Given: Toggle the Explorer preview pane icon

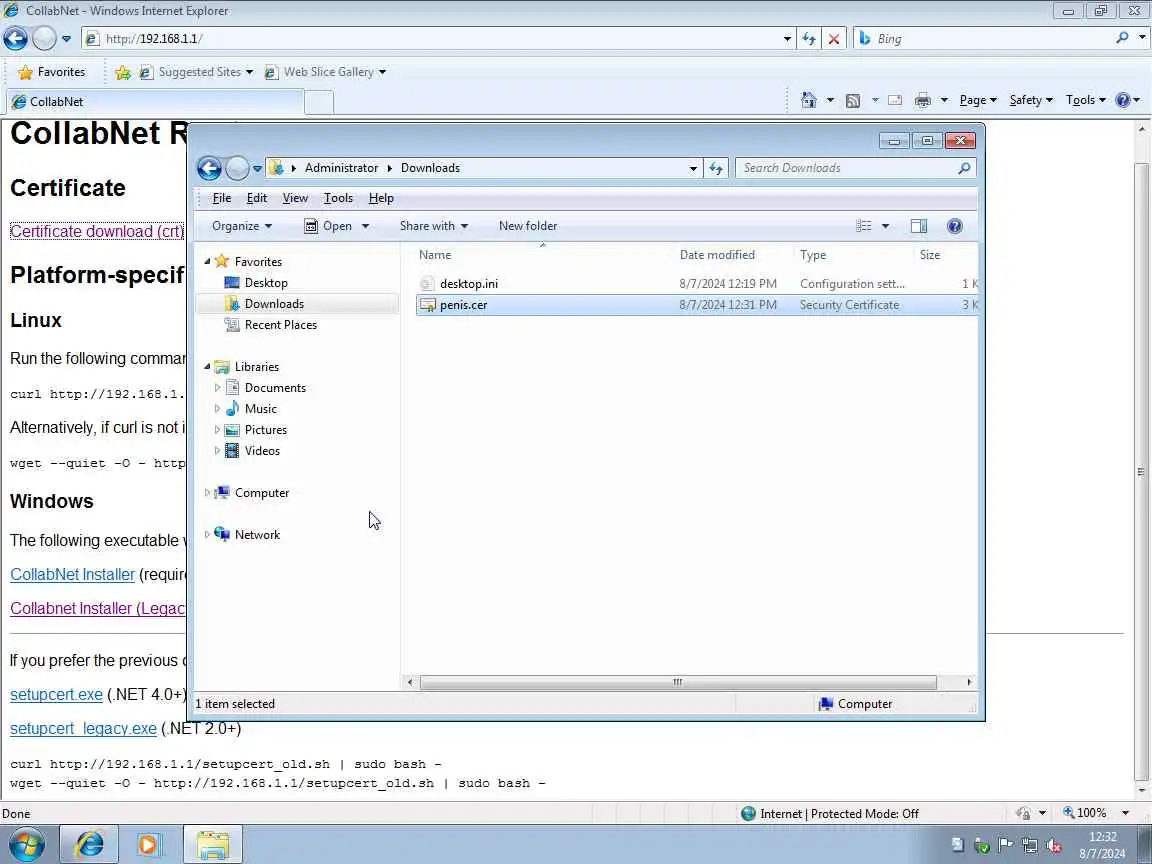Looking at the screenshot, I should click(918, 226).
